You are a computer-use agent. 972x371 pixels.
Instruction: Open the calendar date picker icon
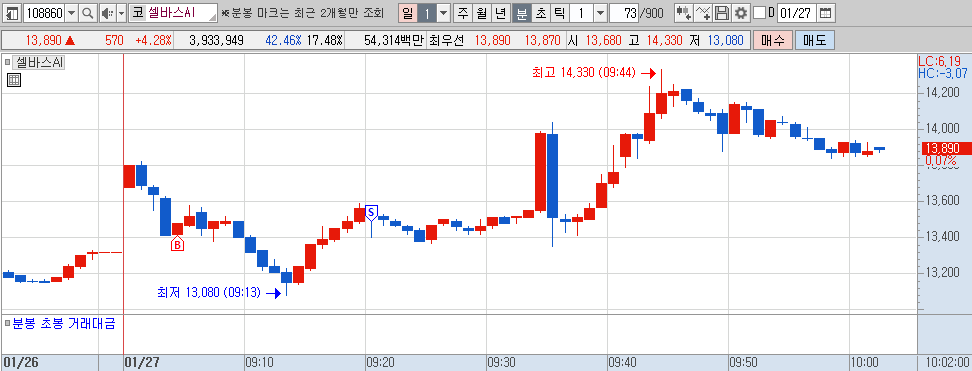coord(825,12)
